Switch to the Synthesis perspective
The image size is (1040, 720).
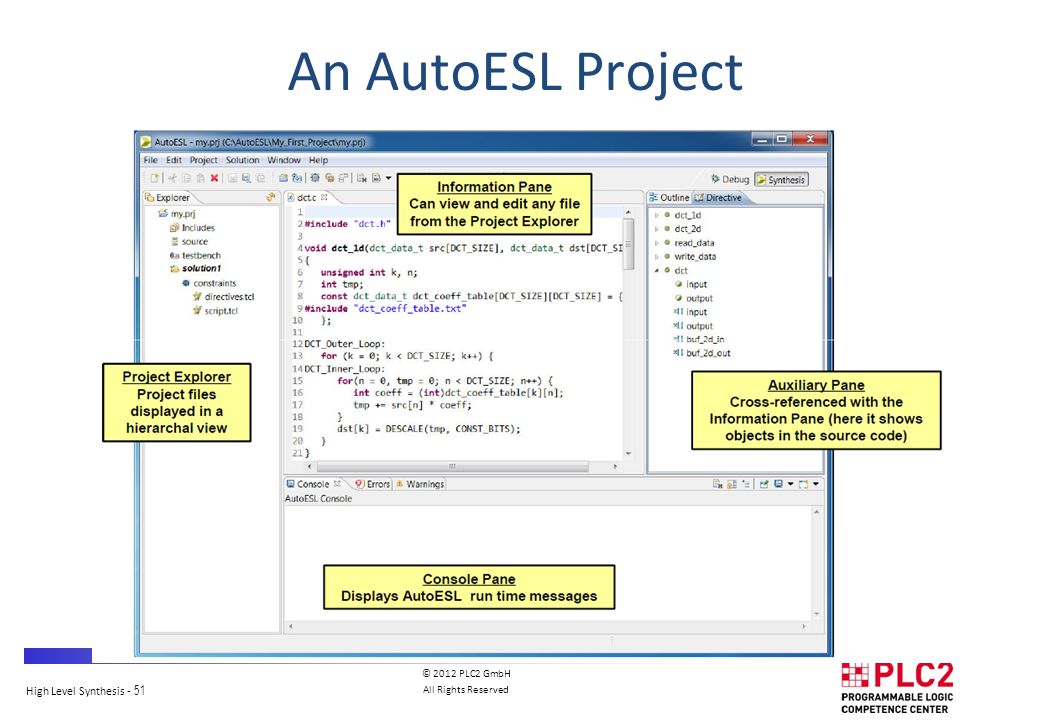781,180
